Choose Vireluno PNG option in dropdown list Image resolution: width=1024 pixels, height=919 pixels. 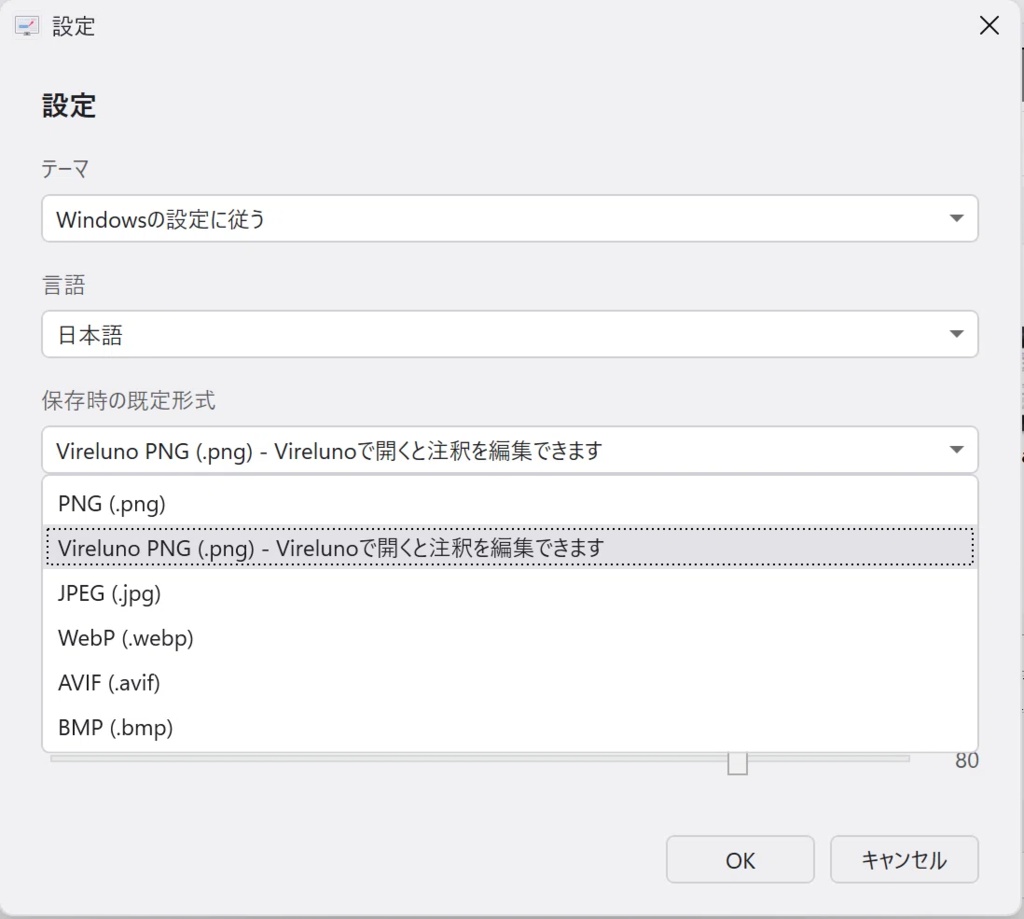(x=509, y=547)
